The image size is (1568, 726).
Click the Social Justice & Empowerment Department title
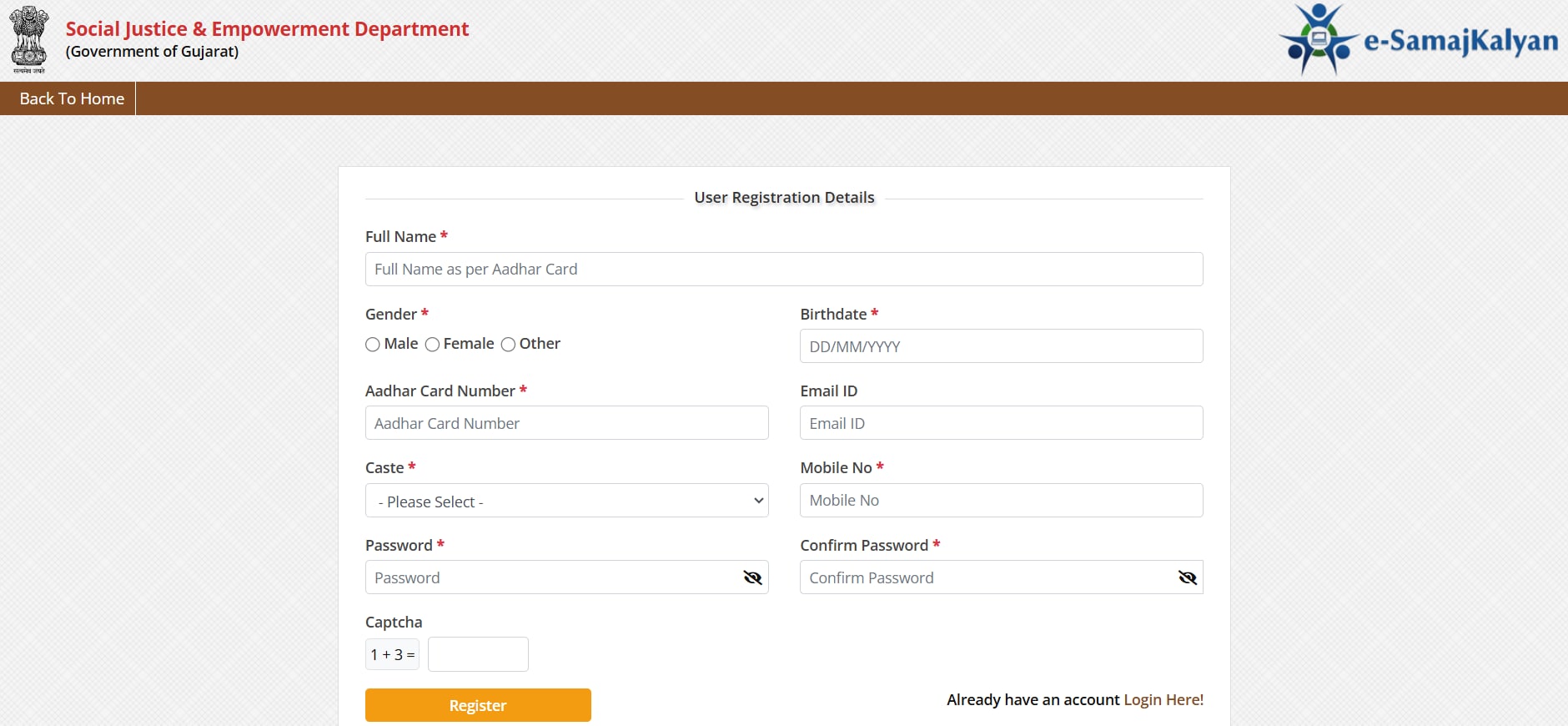pos(267,29)
